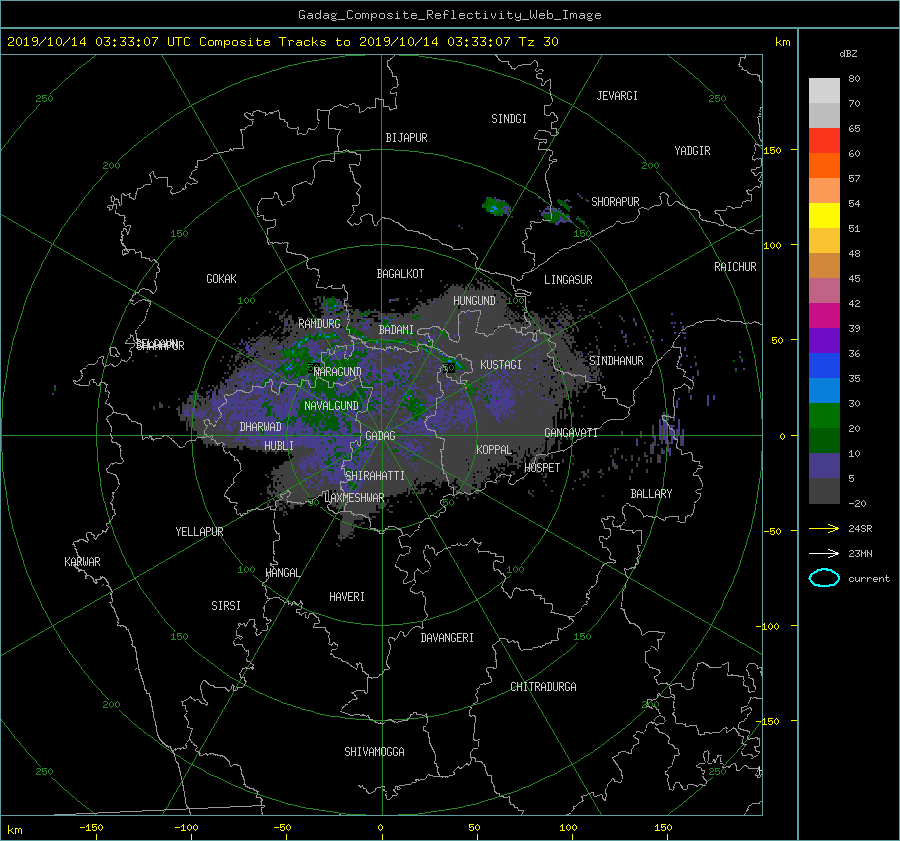Click the GOKAK city label

[x=221, y=279]
